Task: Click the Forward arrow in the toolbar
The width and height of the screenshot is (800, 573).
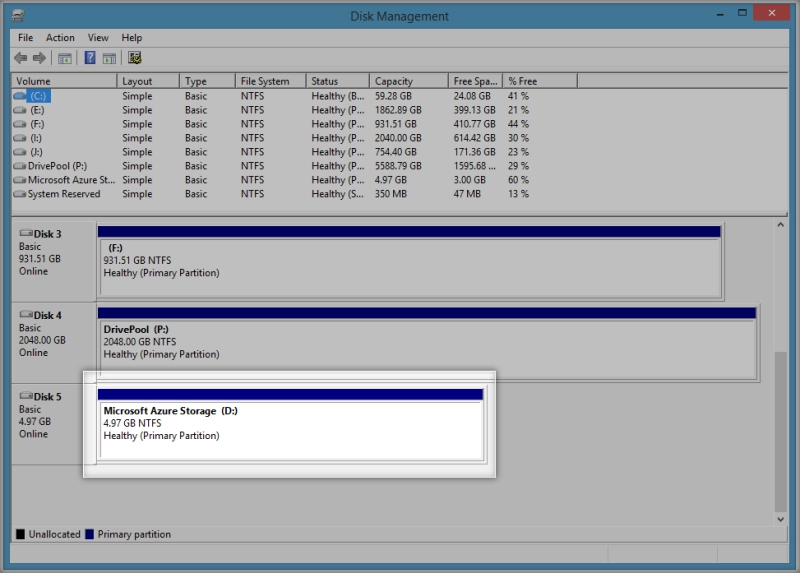Action: pyautogui.click(x=39, y=58)
